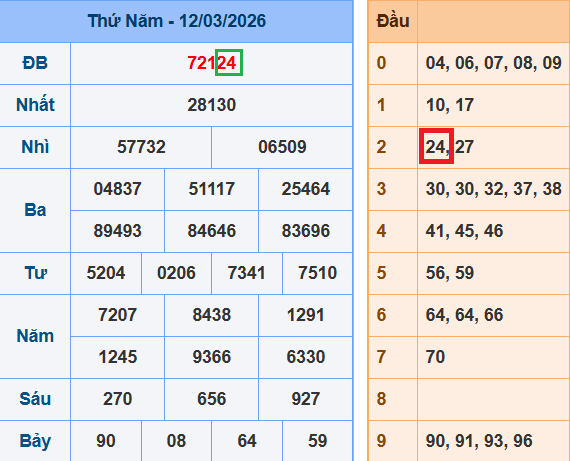Click the Đầu values '90, 91, 93, 96'
This screenshot has width=570, height=461.
(x=479, y=441)
